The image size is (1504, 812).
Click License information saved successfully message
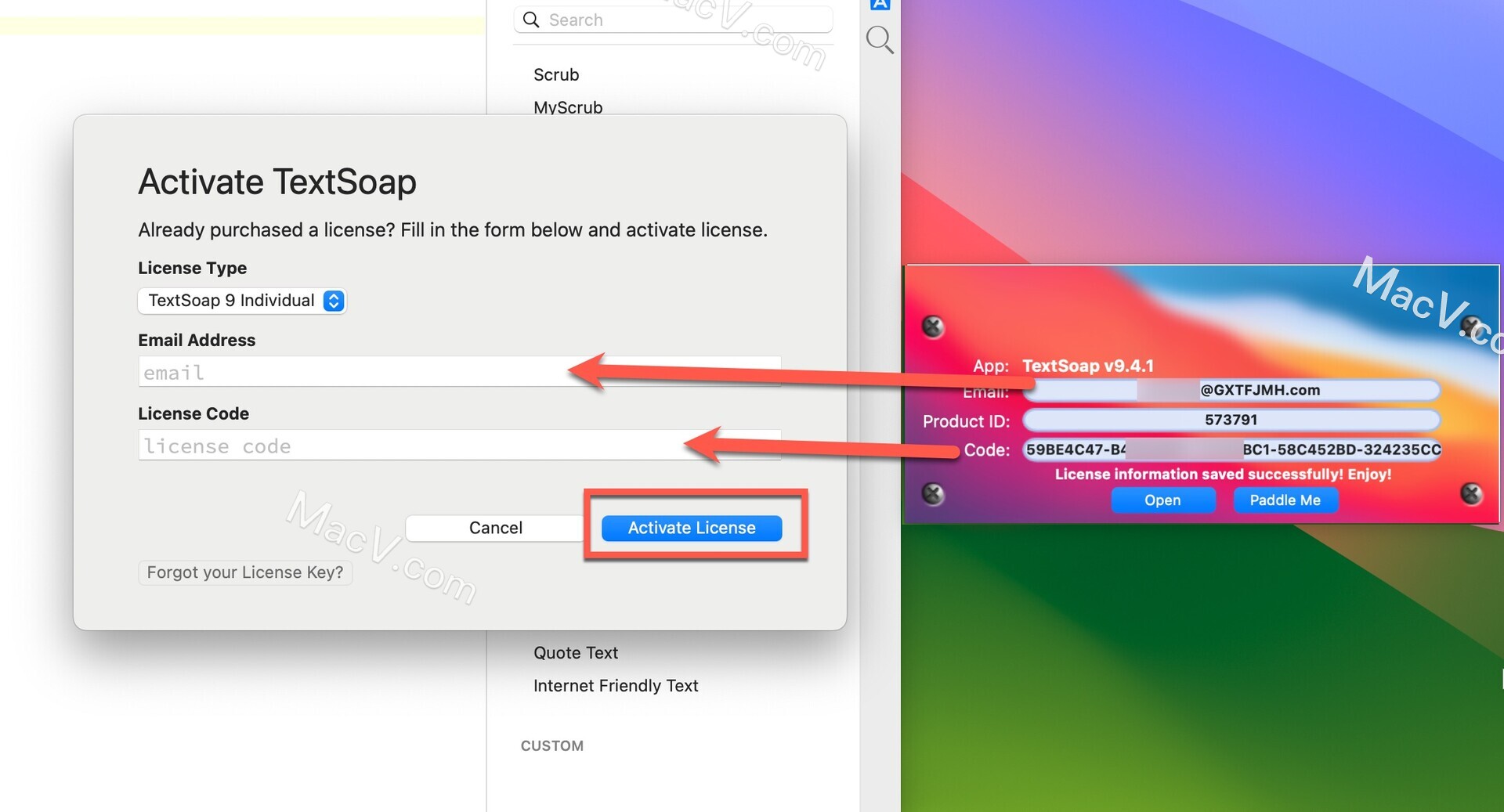tap(1223, 474)
